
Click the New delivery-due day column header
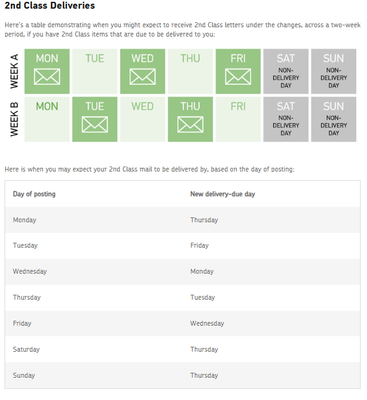(x=222, y=194)
